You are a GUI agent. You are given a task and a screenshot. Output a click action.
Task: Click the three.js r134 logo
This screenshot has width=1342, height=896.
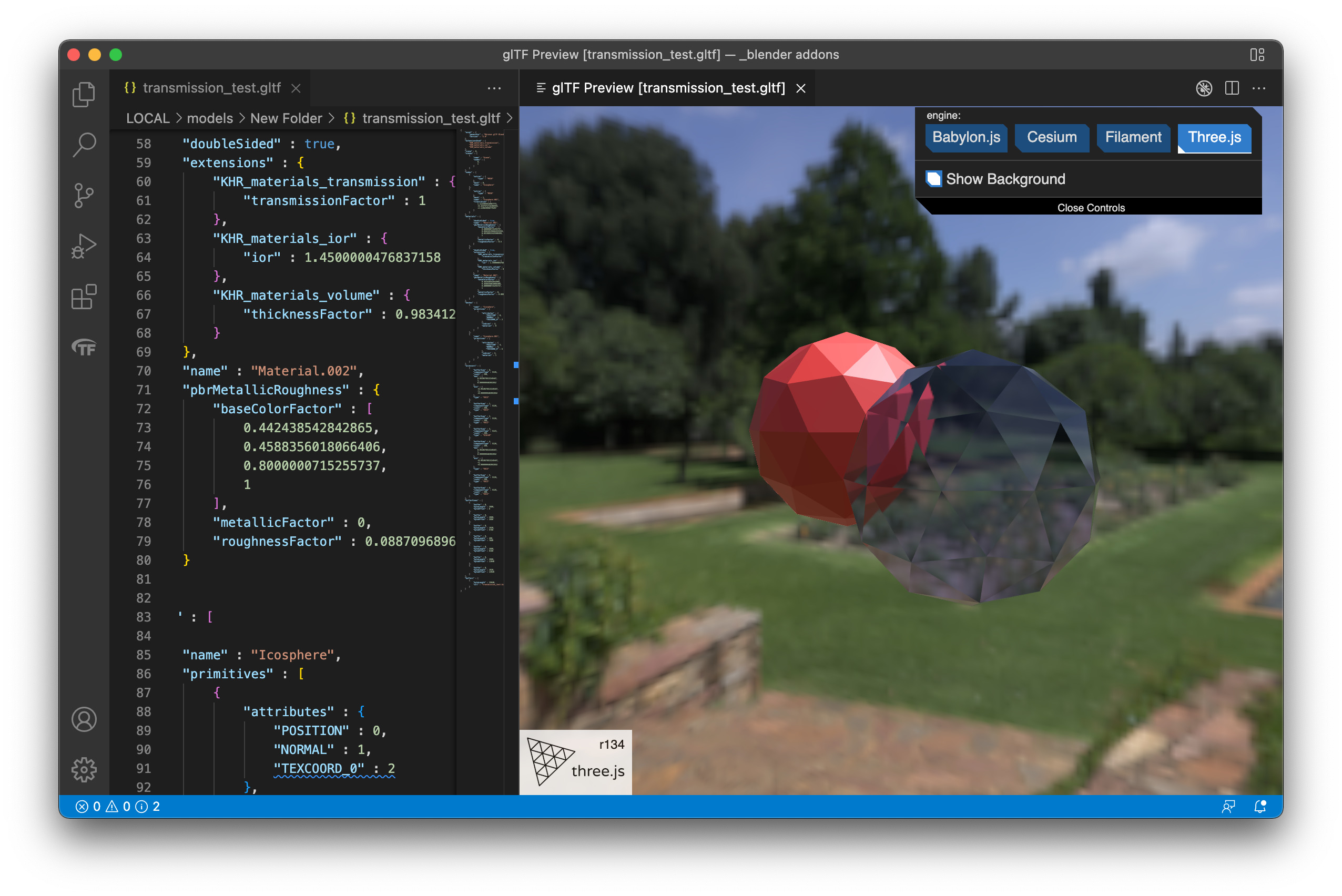pyautogui.click(x=575, y=762)
